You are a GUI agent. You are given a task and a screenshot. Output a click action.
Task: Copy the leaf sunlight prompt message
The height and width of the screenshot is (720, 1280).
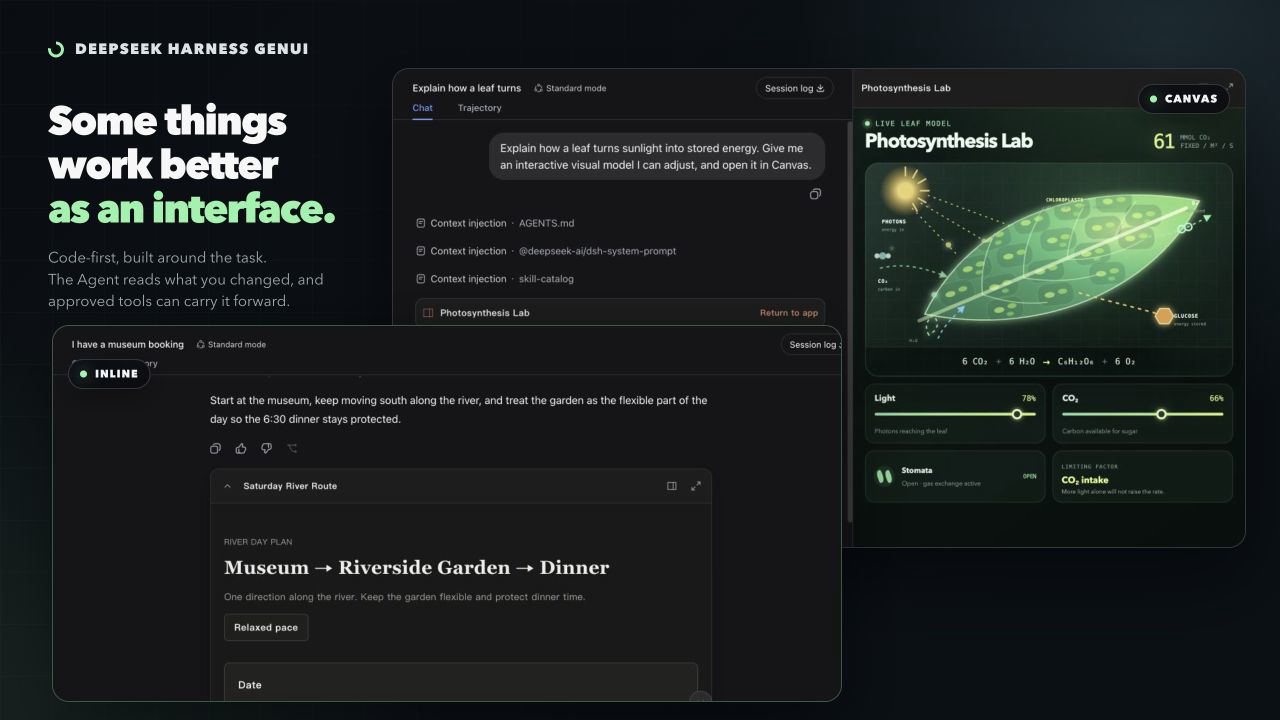815,194
